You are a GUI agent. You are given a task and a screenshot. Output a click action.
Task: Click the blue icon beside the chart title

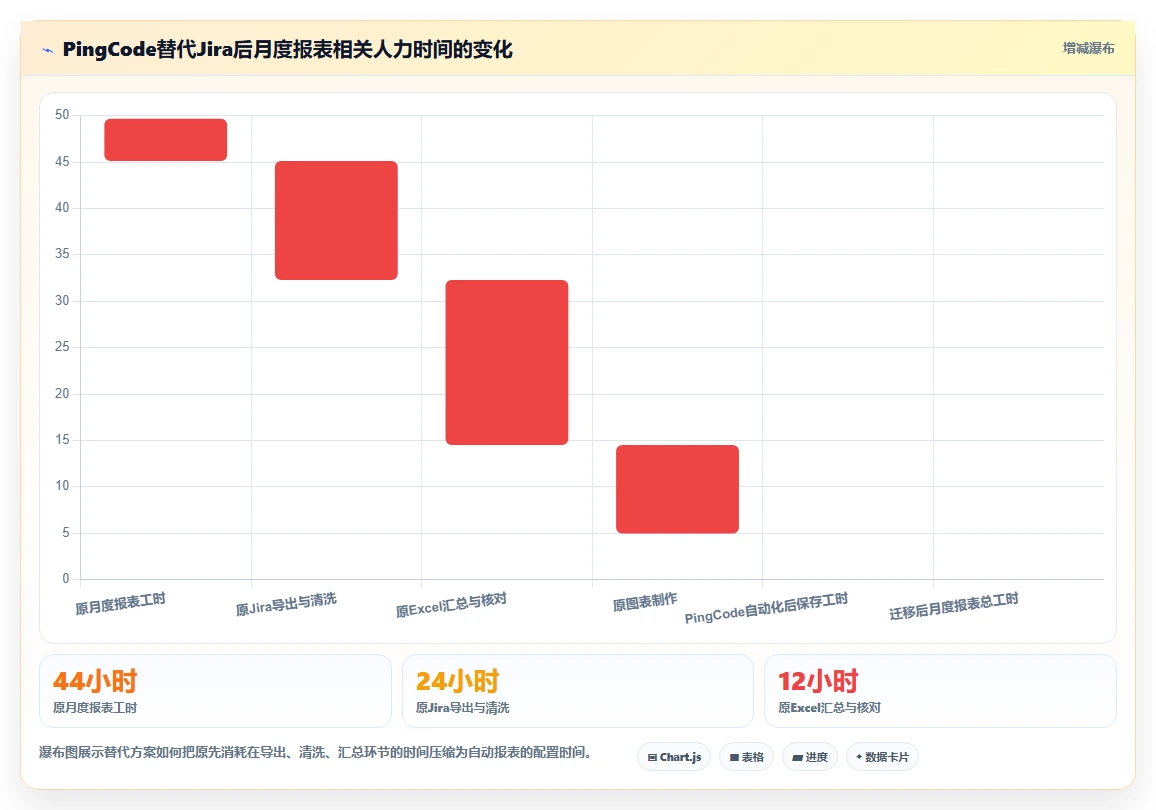tap(48, 50)
